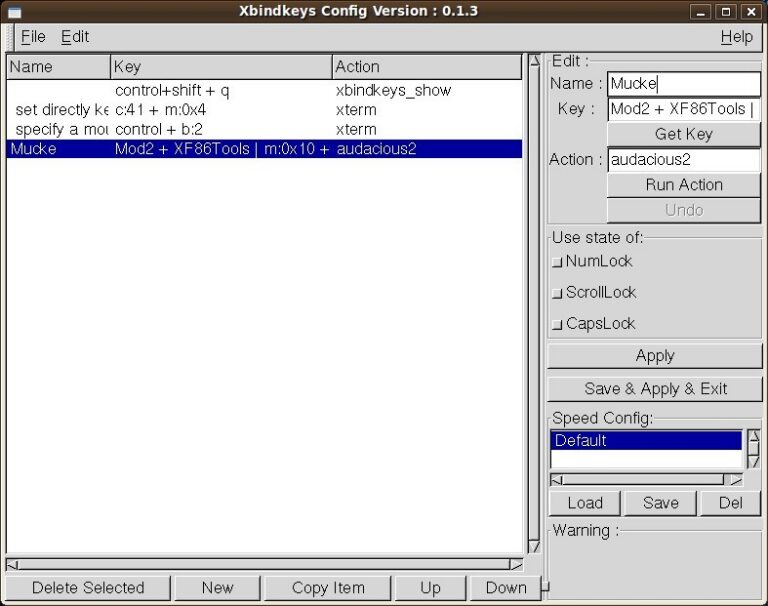Image resolution: width=768 pixels, height=606 pixels.
Task: Sort by the Key column header
Action: [x=221, y=67]
